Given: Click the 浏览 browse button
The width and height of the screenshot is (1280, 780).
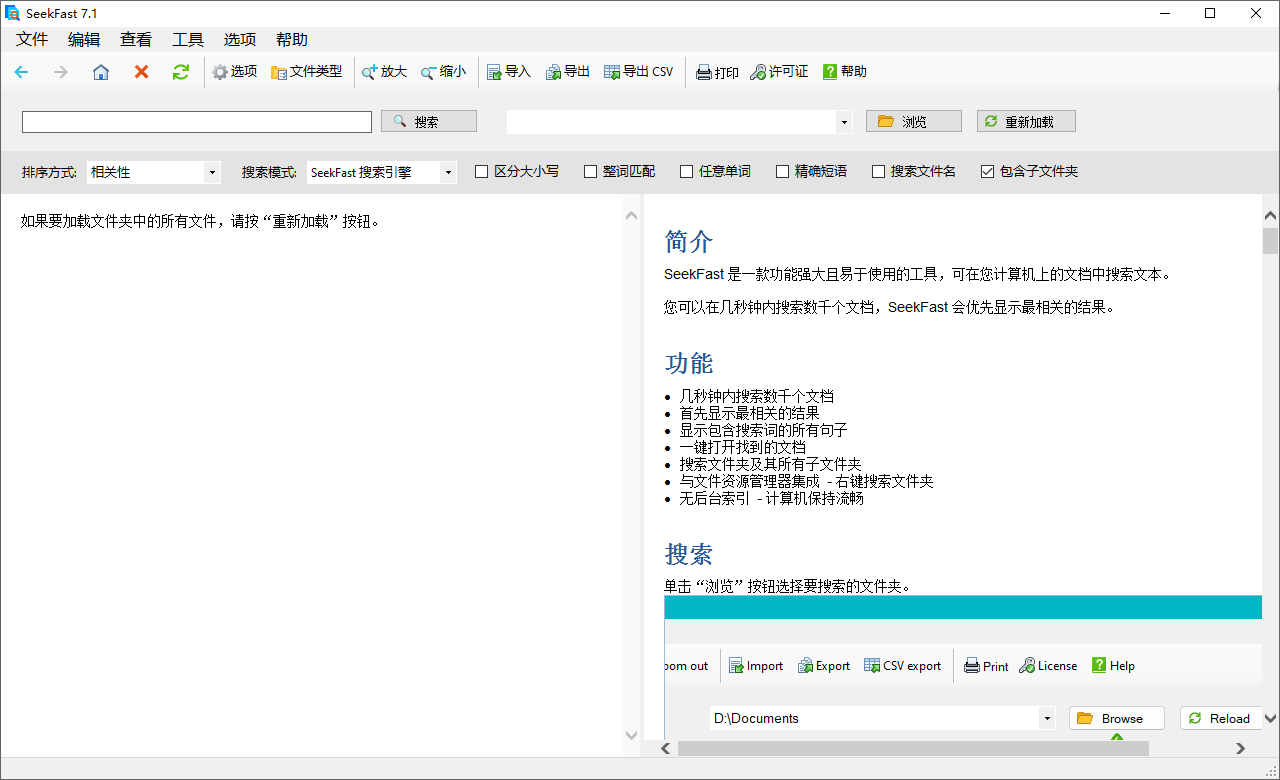Looking at the screenshot, I should point(914,121).
